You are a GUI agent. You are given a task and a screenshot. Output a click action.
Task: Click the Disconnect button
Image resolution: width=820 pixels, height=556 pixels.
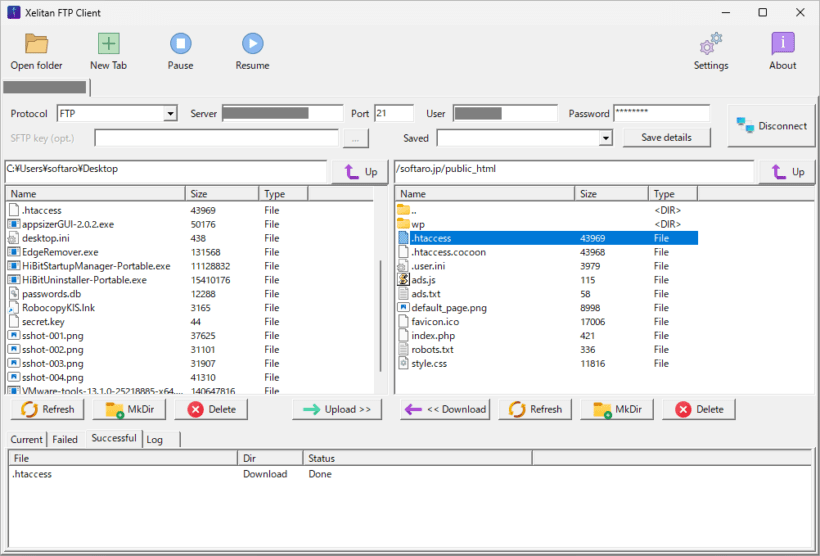pyautogui.click(x=771, y=126)
